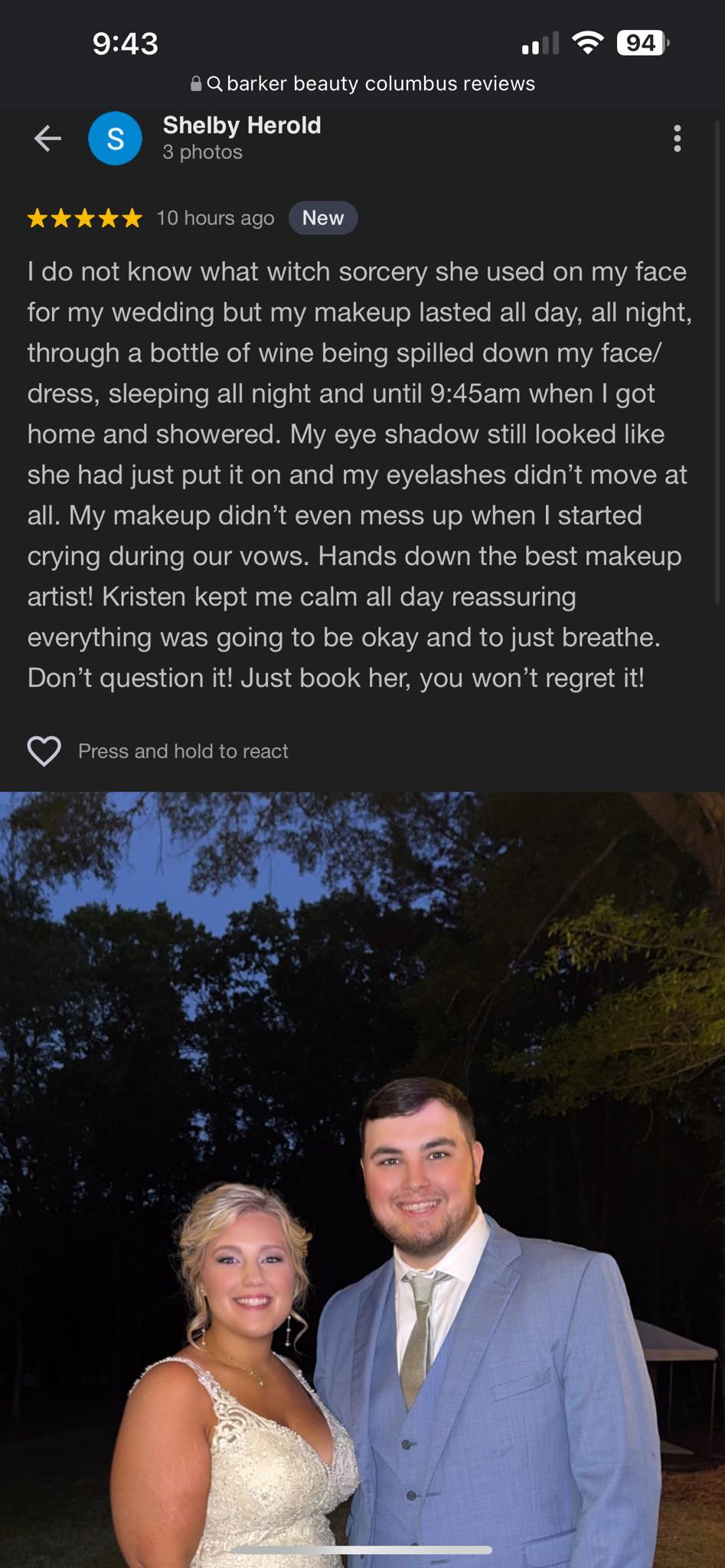Screen dimensions: 725x1568
Task: Open Shelby Herold's reviewer profile
Action: [x=242, y=125]
